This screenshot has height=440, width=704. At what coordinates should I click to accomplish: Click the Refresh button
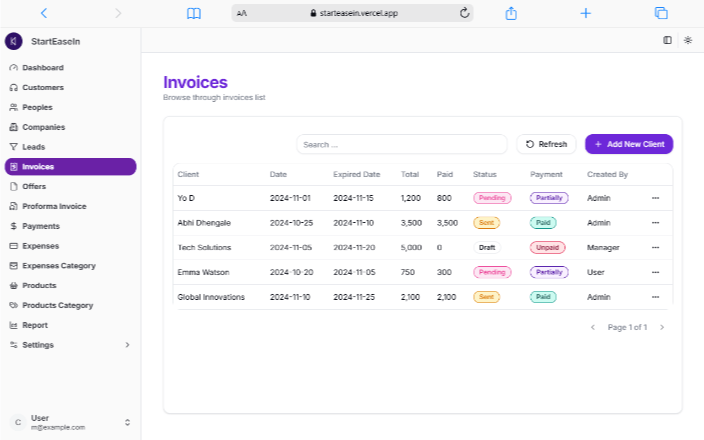[x=546, y=144]
